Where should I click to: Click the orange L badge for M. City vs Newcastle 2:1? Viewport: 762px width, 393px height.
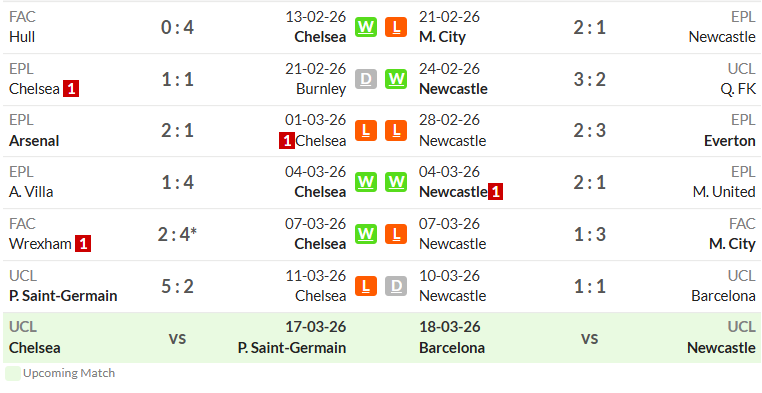[396, 27]
